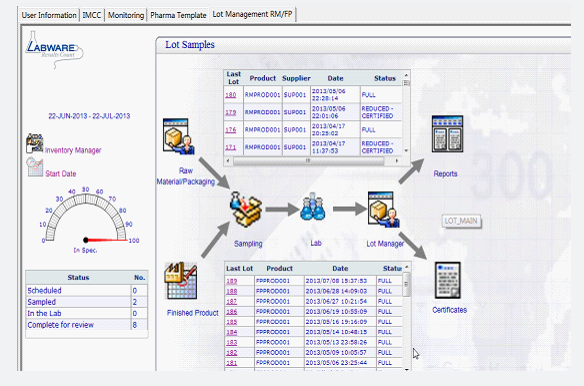Open the Sampling boxes icon

coord(245,209)
